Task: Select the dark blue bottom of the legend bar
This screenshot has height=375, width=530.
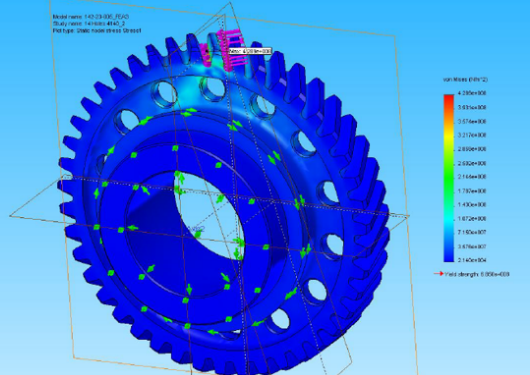Action: 449,255
